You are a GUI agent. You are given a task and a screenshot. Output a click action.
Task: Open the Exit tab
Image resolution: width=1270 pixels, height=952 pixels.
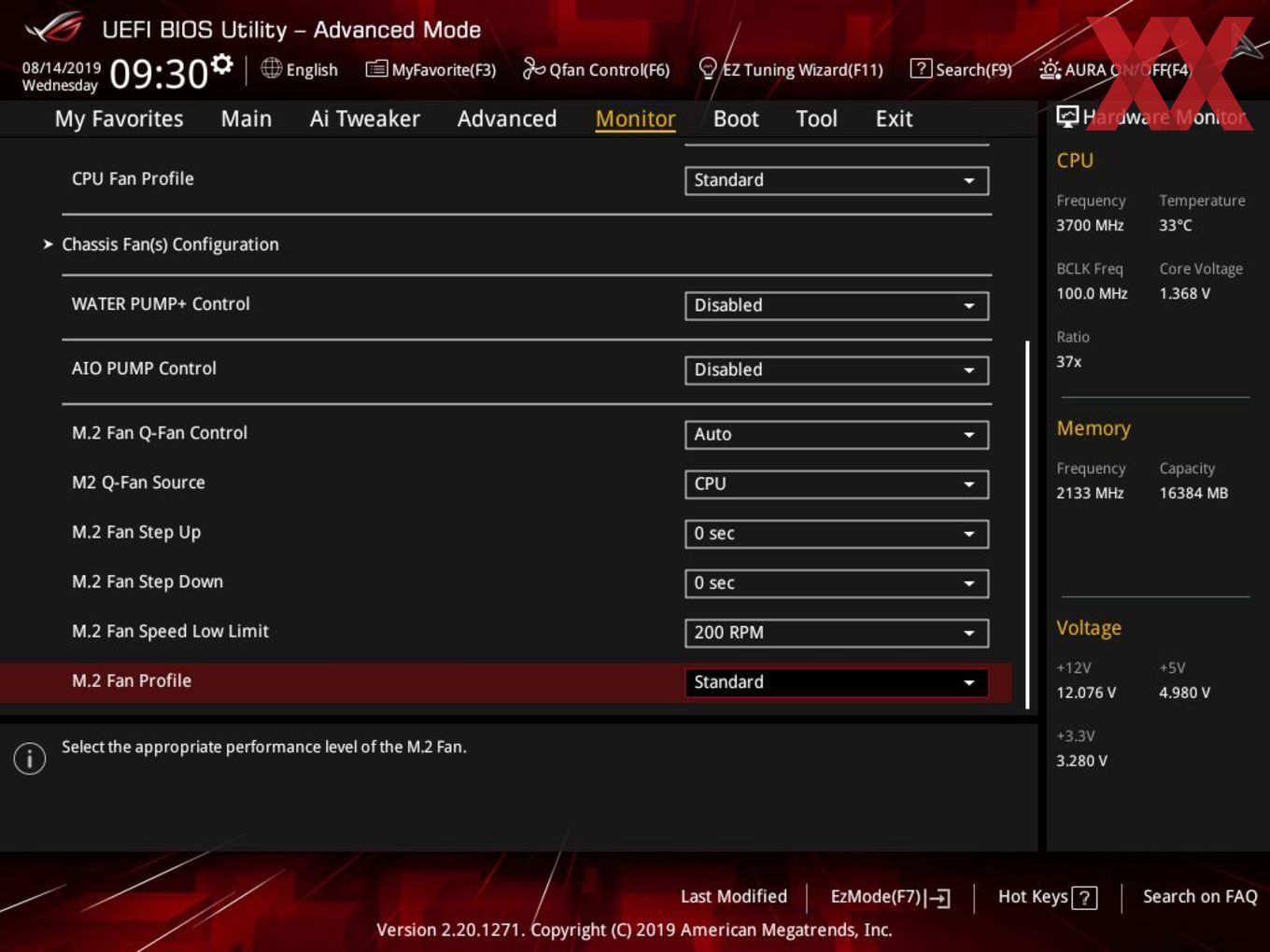[x=894, y=119]
